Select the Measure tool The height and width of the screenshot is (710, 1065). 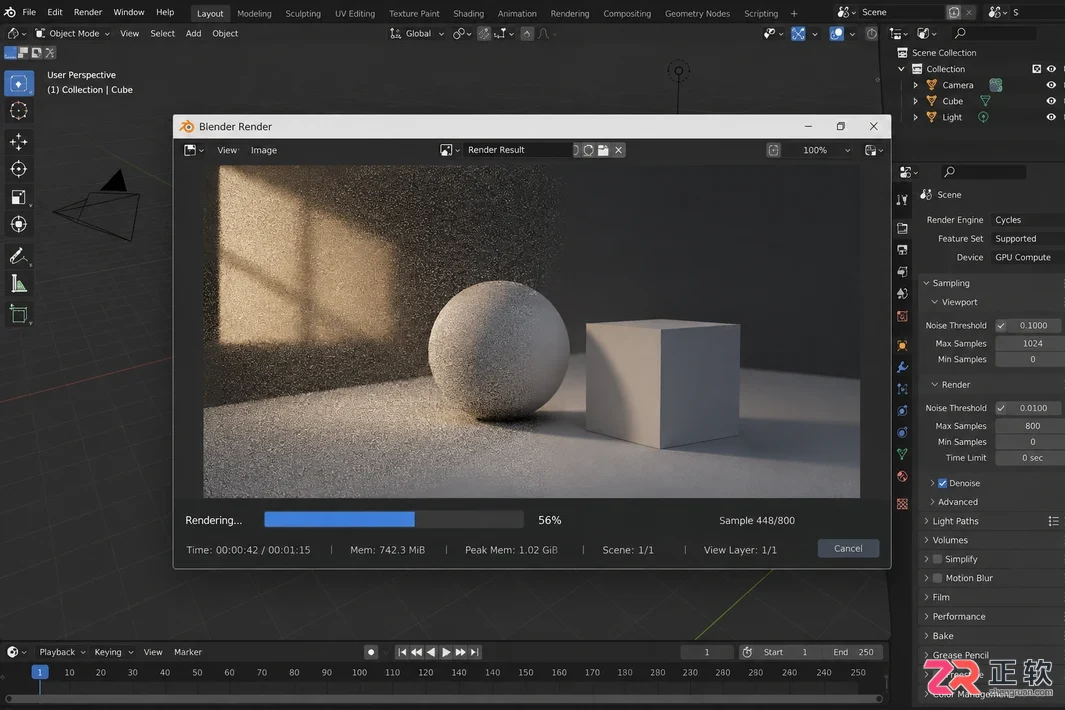(19, 284)
